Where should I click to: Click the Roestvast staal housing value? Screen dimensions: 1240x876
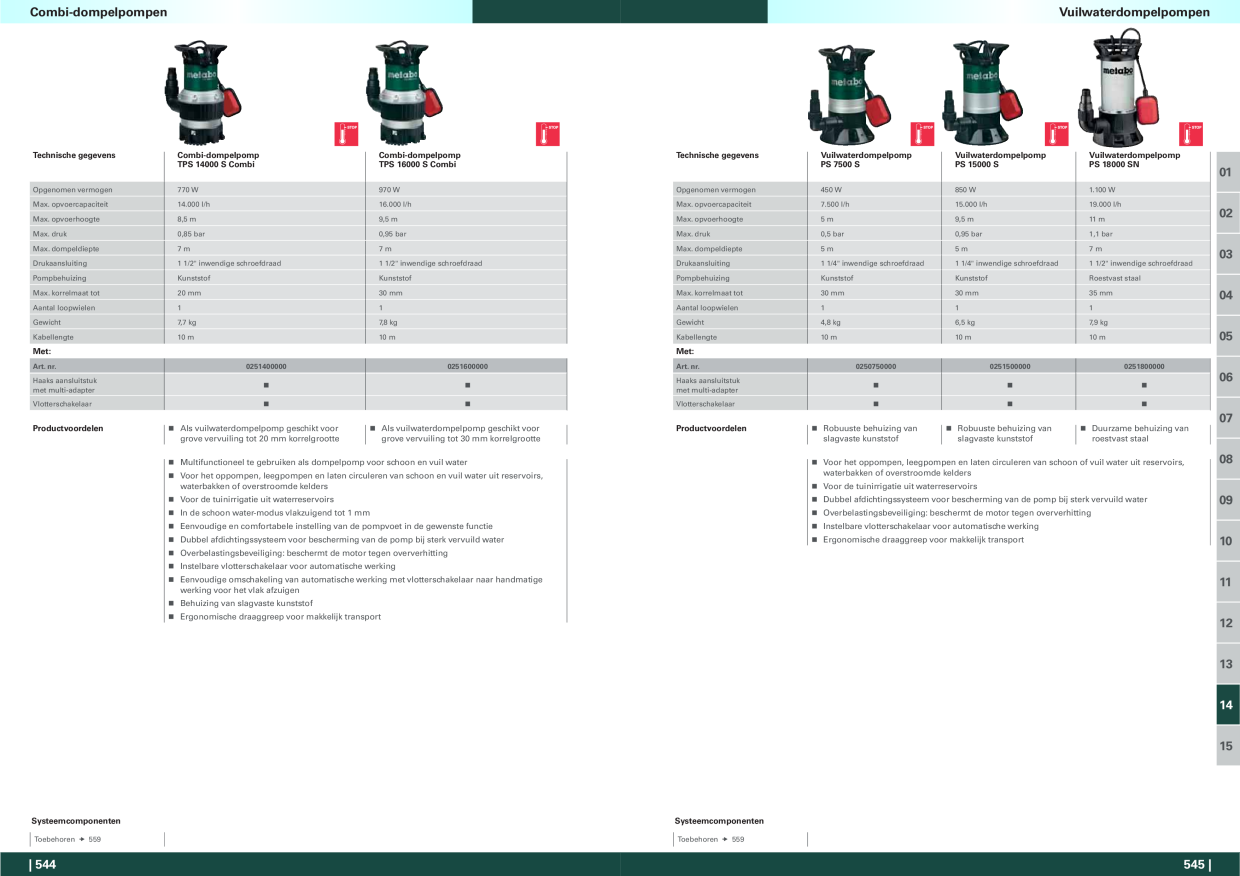(x=1114, y=278)
